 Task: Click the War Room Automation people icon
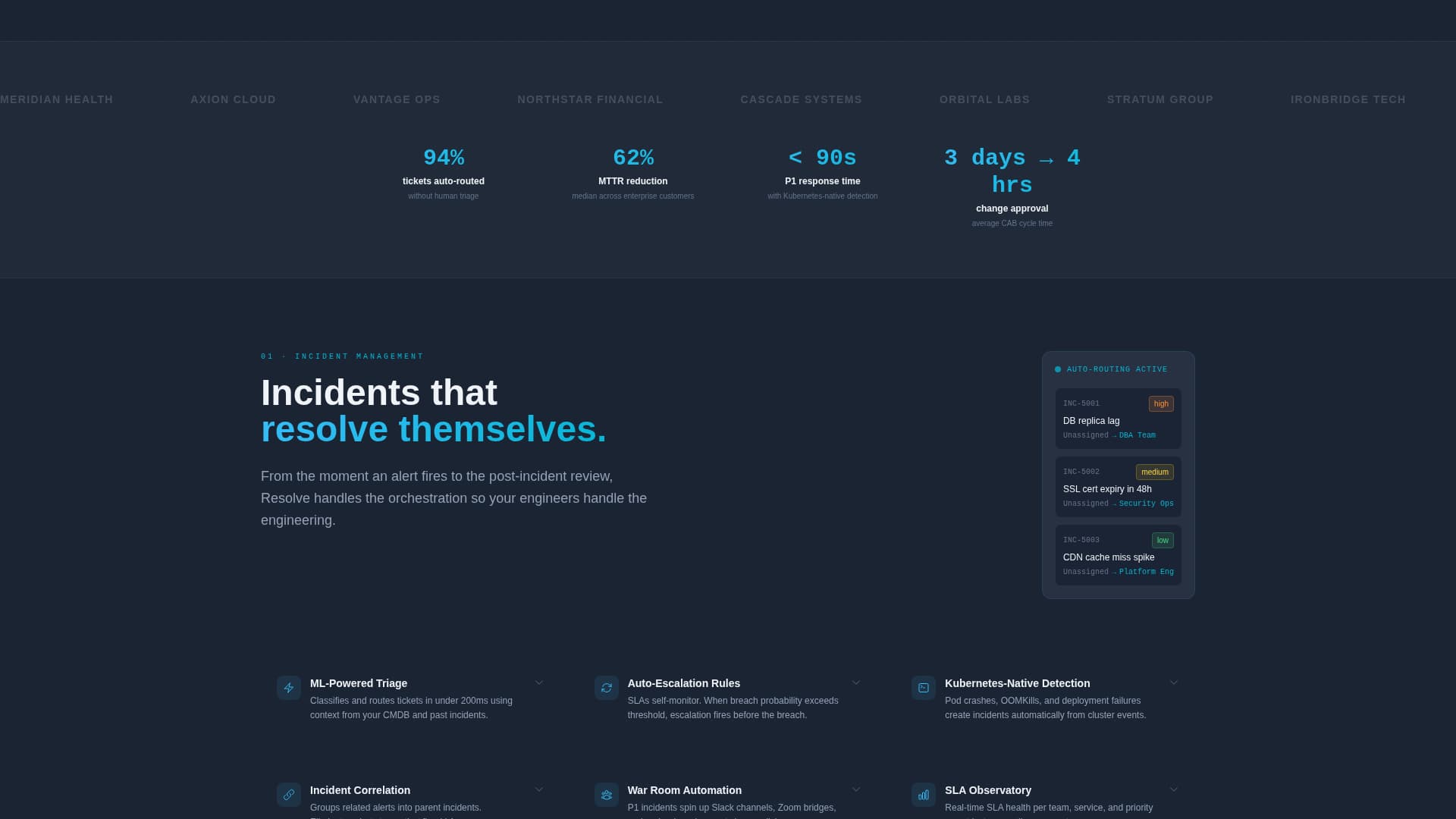[606, 795]
